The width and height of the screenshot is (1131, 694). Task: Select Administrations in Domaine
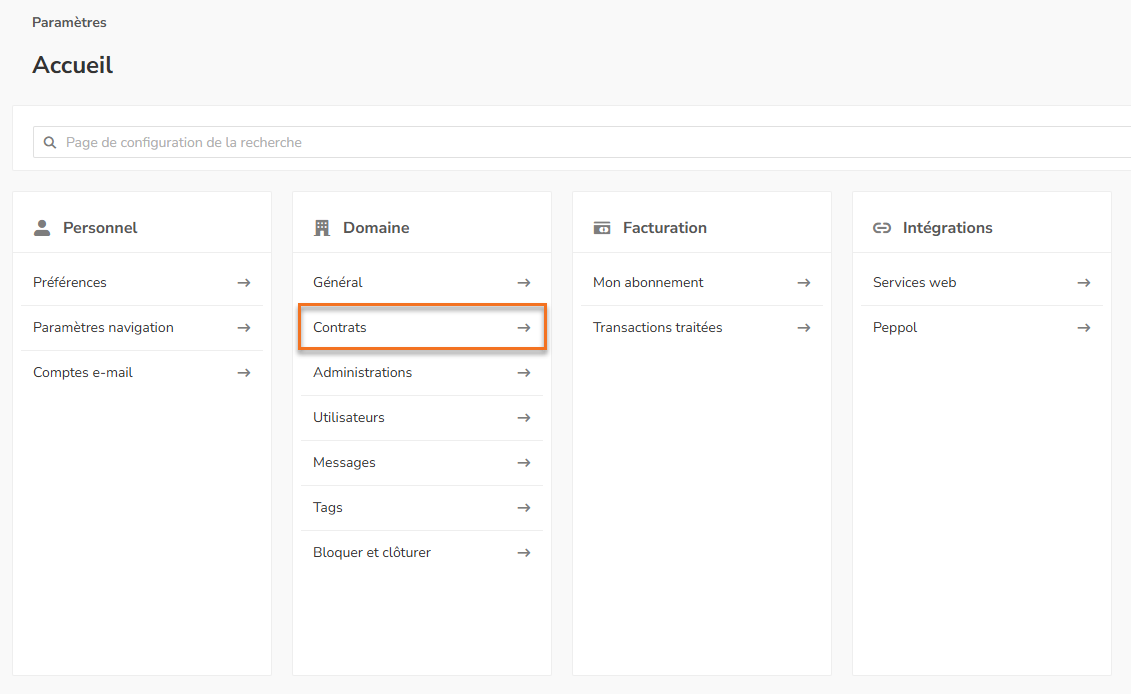362,373
